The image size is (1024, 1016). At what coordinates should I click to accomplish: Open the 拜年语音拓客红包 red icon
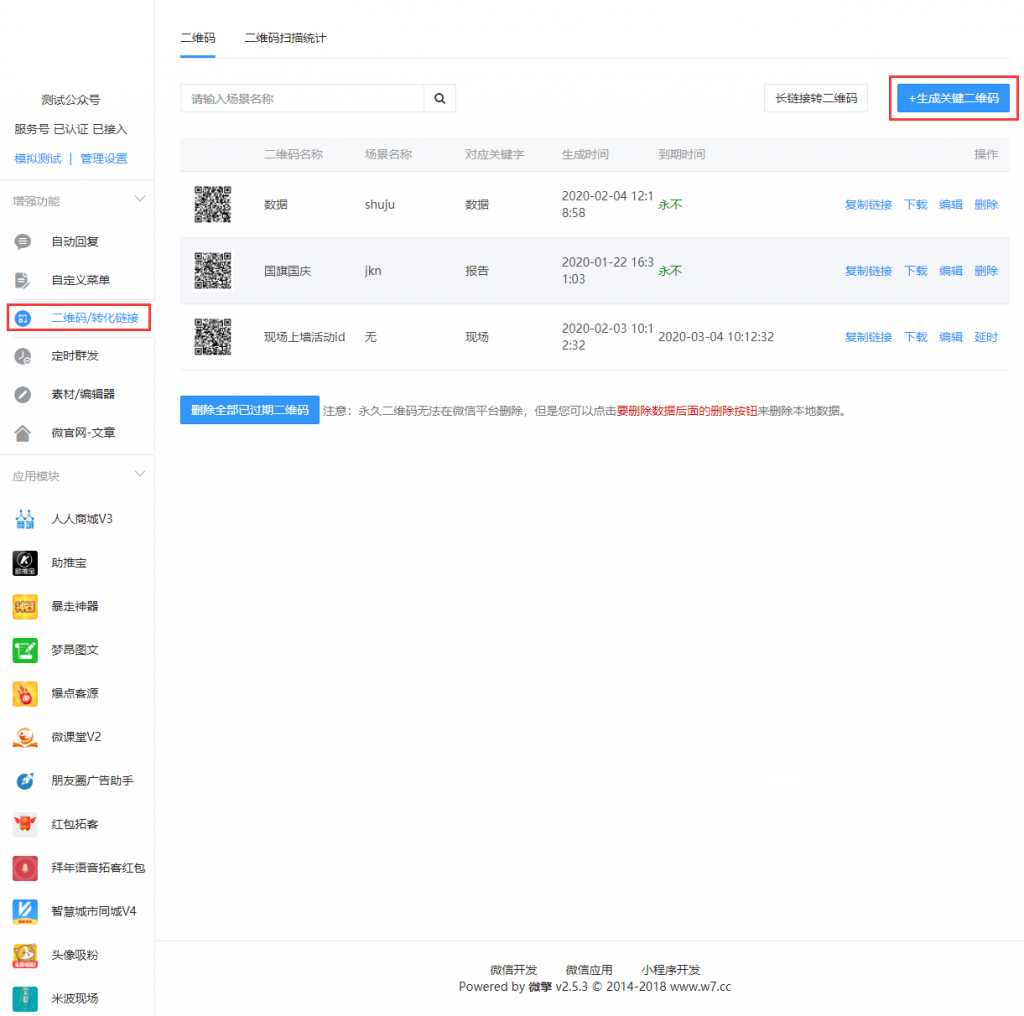25,868
